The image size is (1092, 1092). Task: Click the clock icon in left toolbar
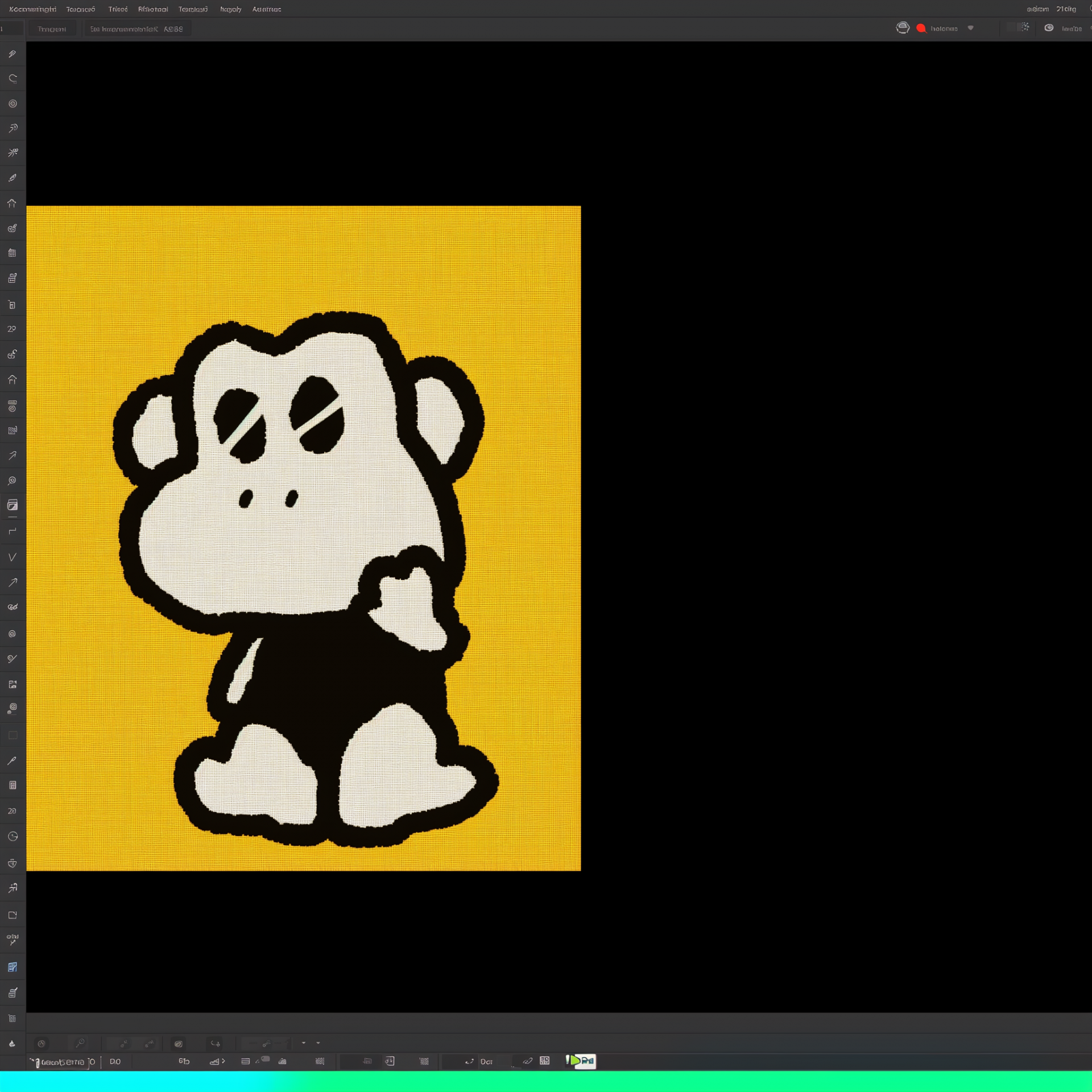[x=13, y=837]
